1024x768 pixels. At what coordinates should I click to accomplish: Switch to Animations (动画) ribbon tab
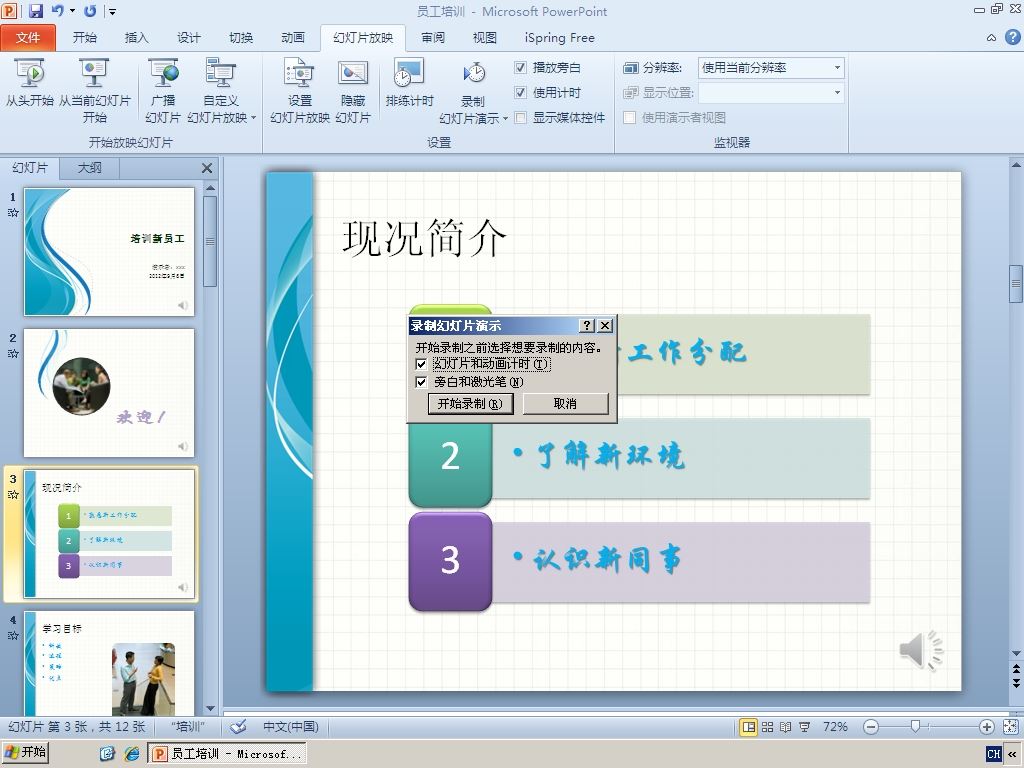pos(293,38)
